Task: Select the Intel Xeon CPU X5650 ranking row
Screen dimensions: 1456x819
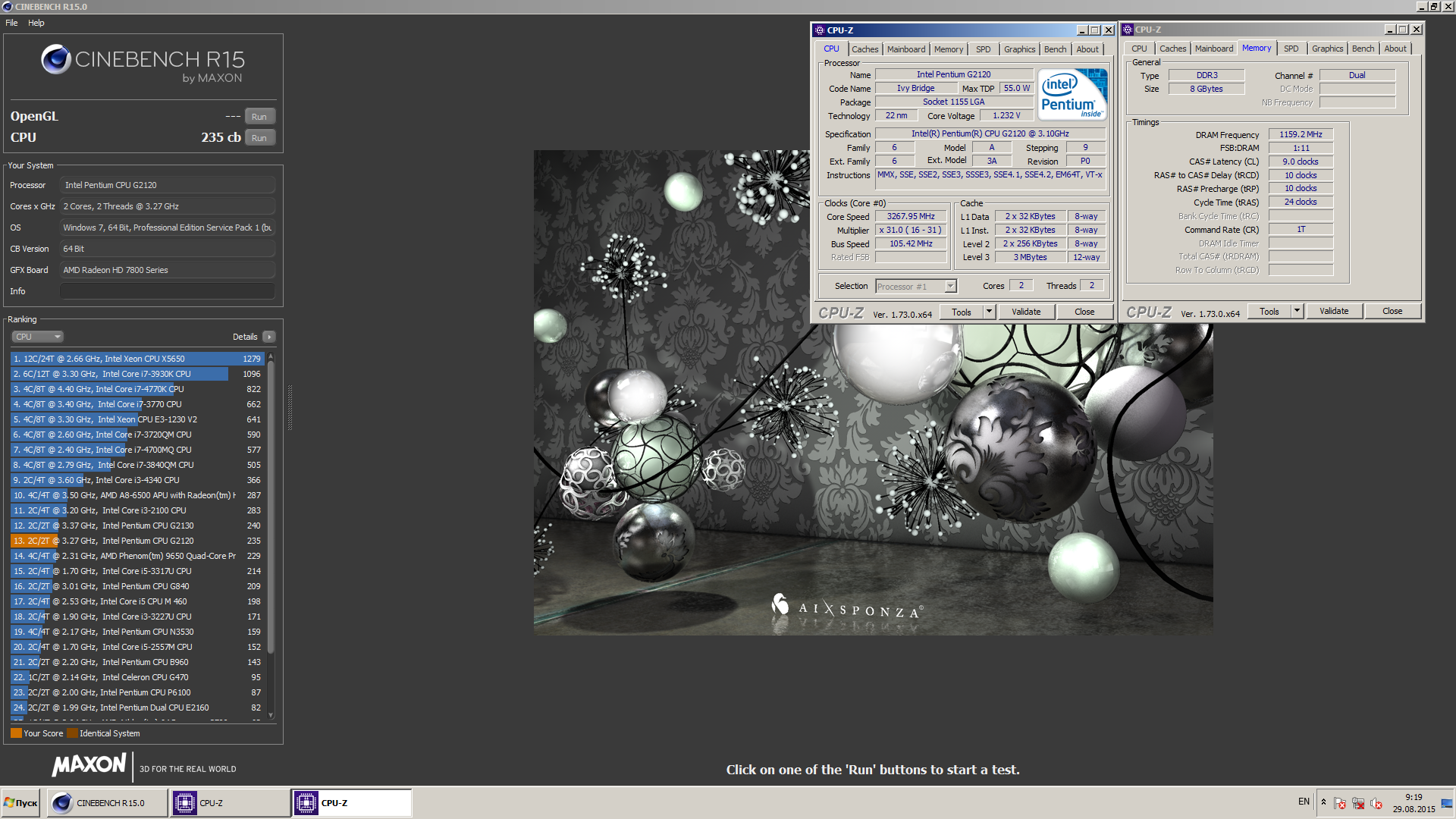Action: (136, 359)
